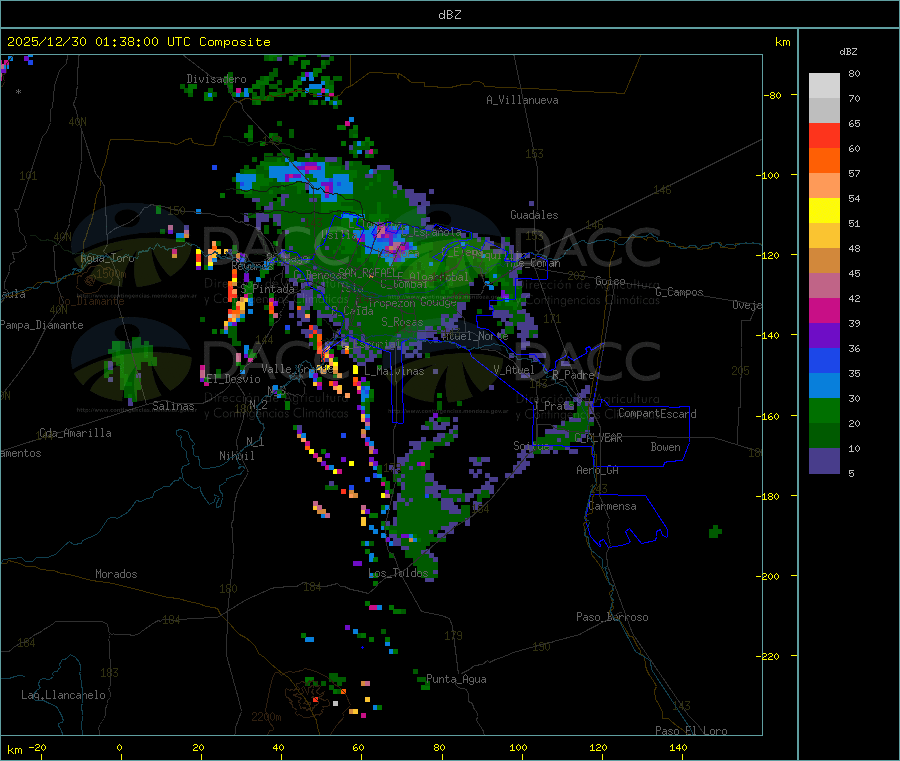Click the Cda_Amarilla place label
The width and height of the screenshot is (900, 761).
tap(75, 433)
